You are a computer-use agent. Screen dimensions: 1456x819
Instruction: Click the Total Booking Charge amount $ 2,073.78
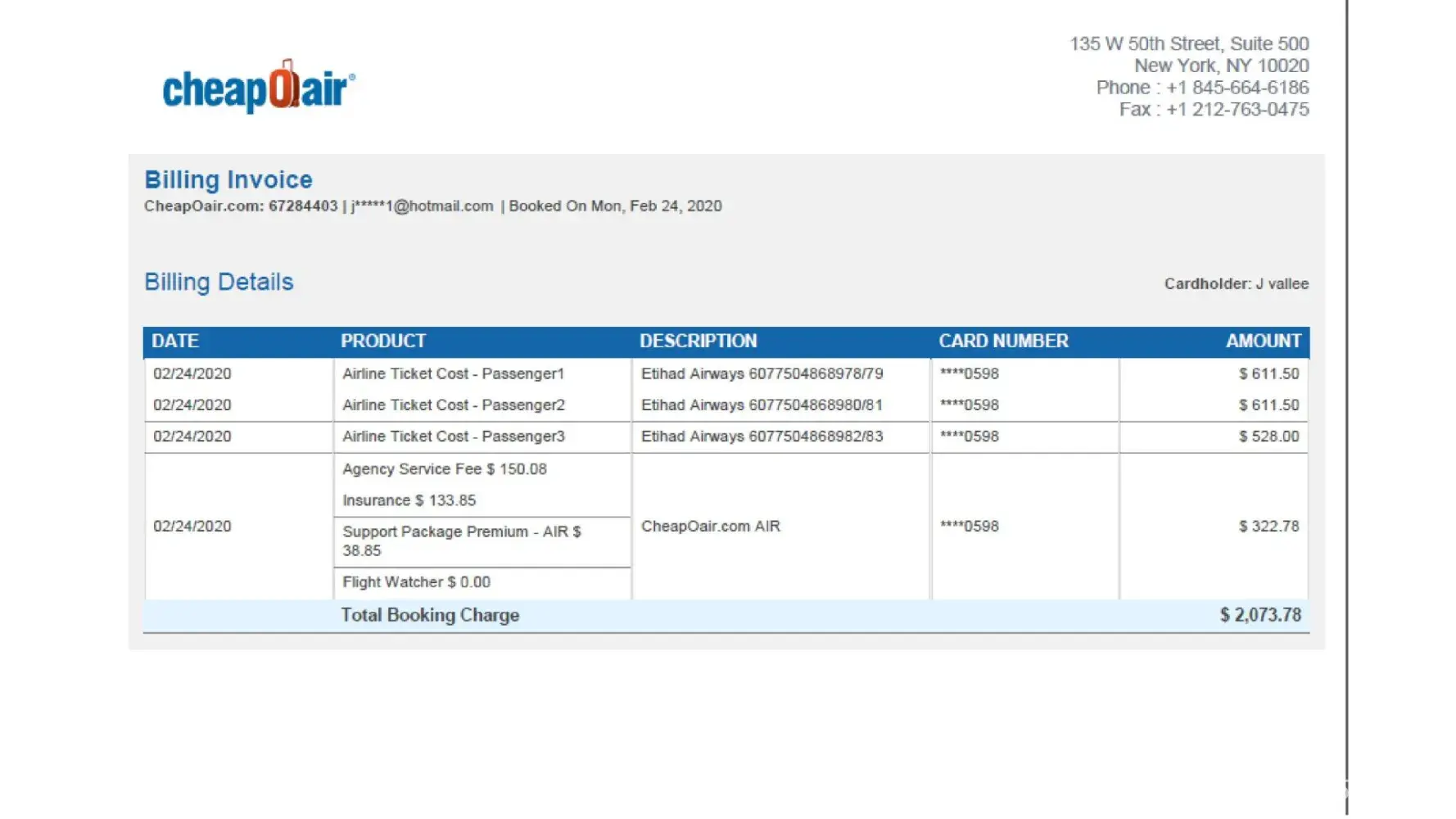1260,615
